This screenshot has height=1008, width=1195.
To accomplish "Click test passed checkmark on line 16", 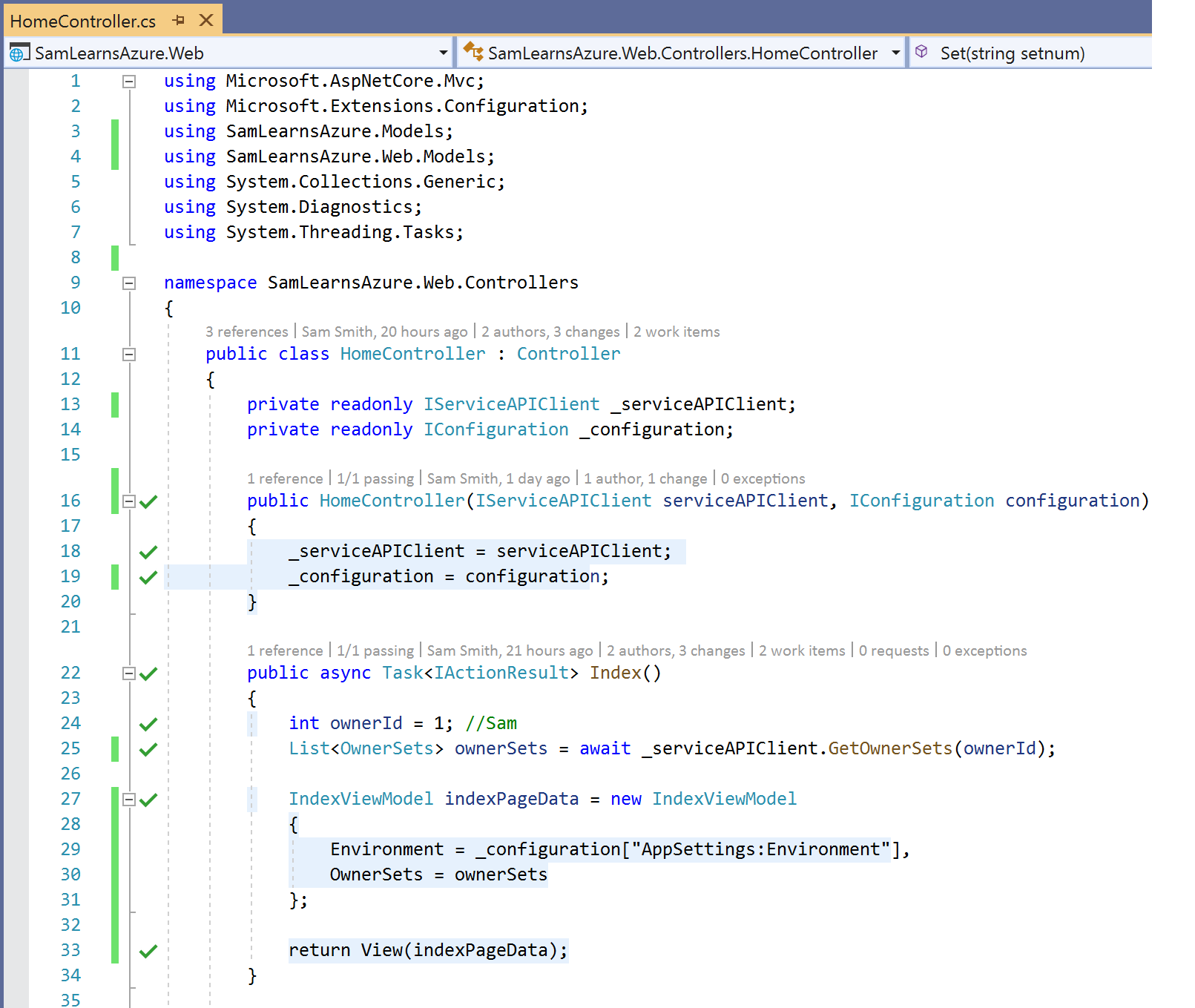I will tap(148, 502).
